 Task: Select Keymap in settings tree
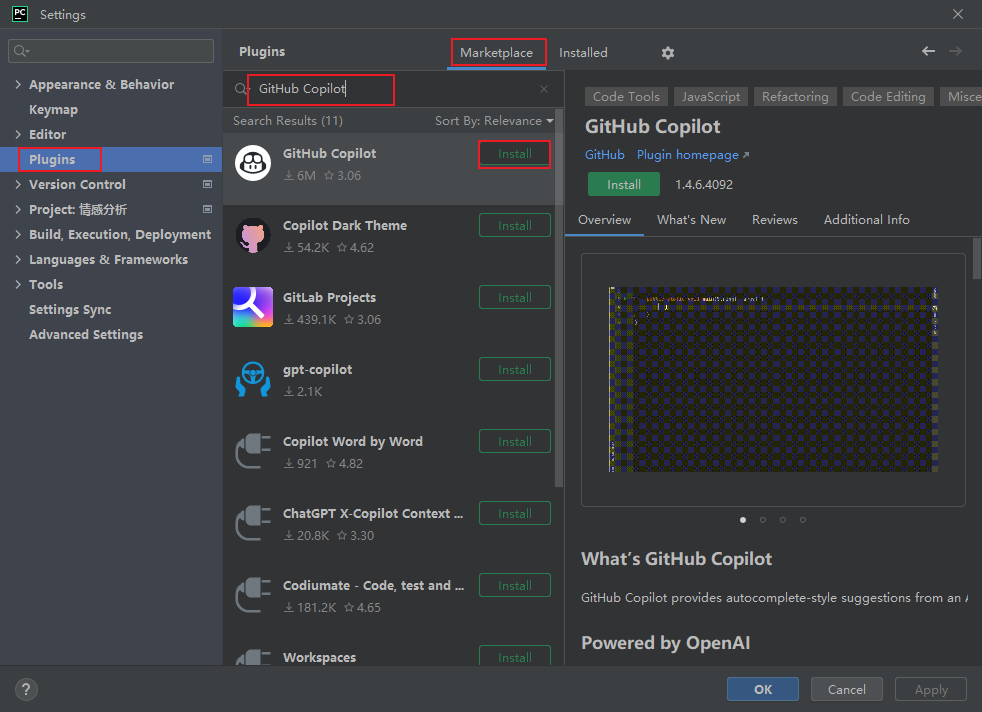coord(53,110)
